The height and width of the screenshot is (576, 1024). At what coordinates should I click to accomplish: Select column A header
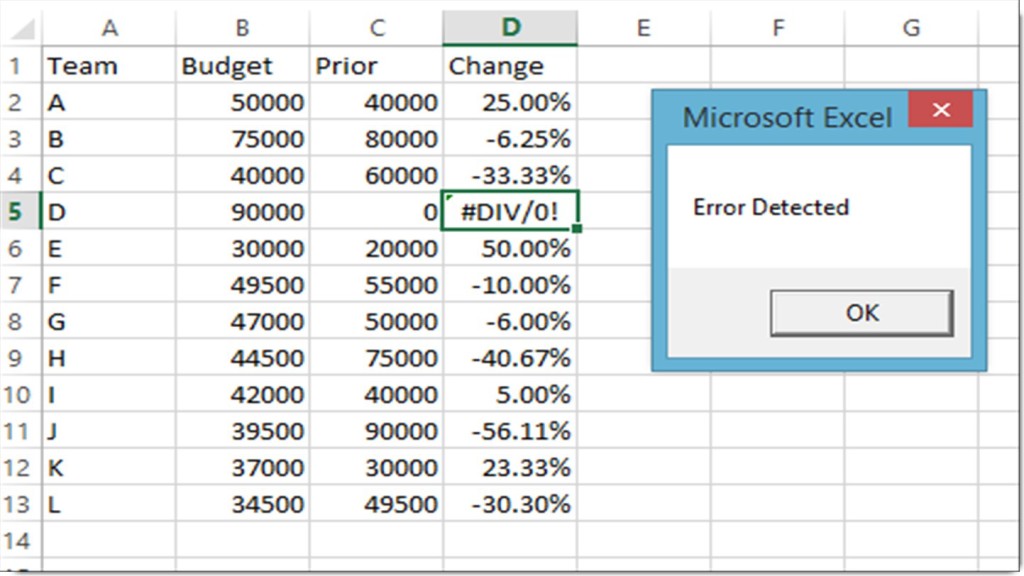pos(110,27)
